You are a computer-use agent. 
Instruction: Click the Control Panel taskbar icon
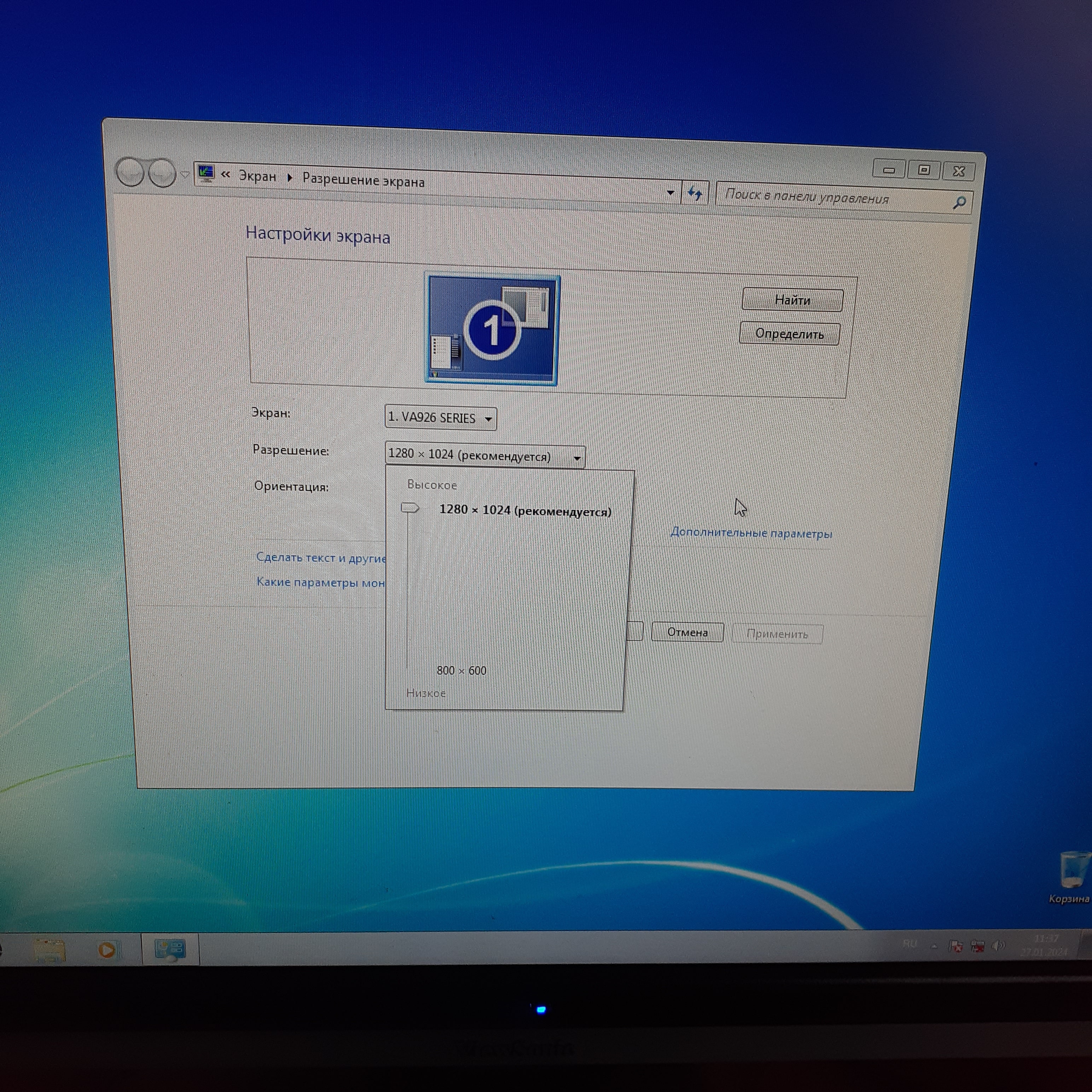(x=170, y=949)
